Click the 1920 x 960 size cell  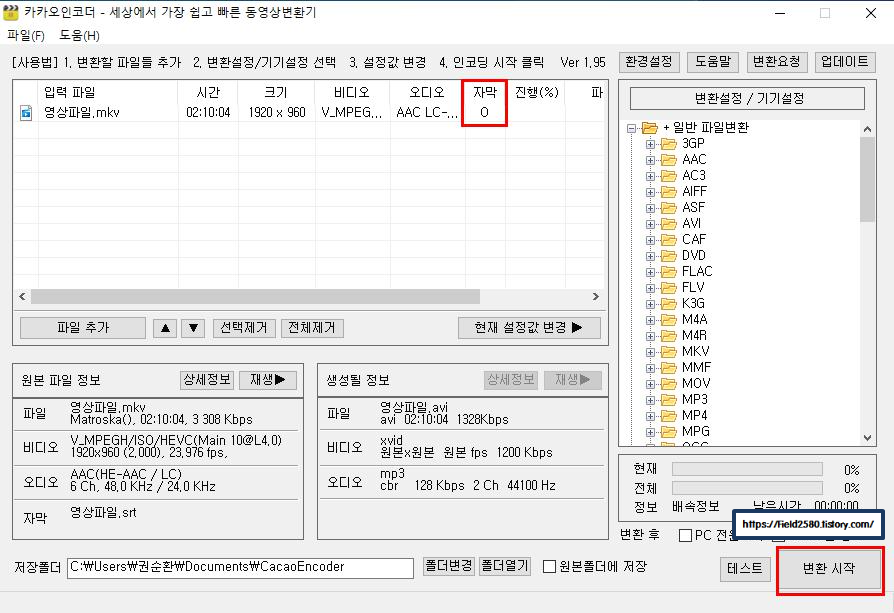pos(277,113)
